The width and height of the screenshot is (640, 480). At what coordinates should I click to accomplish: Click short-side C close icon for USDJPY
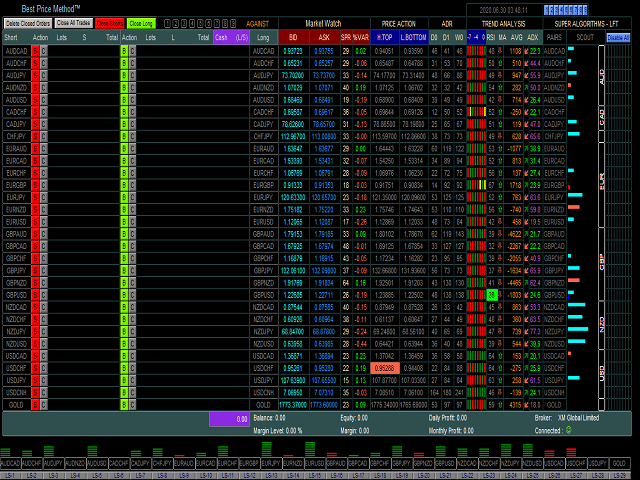44,380
